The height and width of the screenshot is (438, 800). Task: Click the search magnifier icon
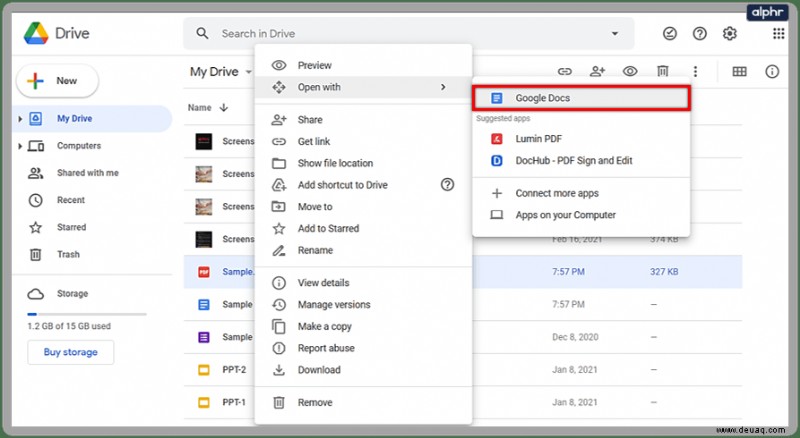pos(202,33)
